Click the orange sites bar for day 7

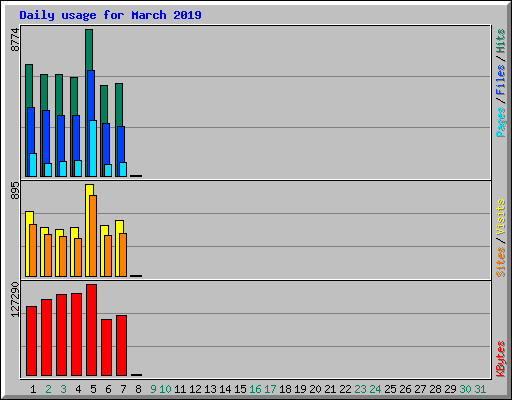click(123, 255)
